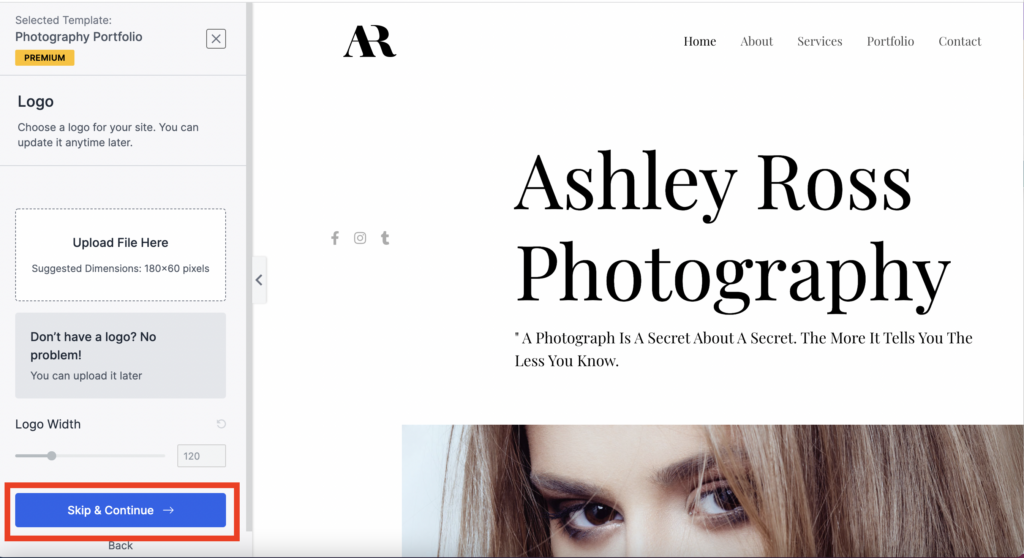Click the Ashley Ross Photography heading
Viewport: 1024px width, 558px height.
coord(732,227)
